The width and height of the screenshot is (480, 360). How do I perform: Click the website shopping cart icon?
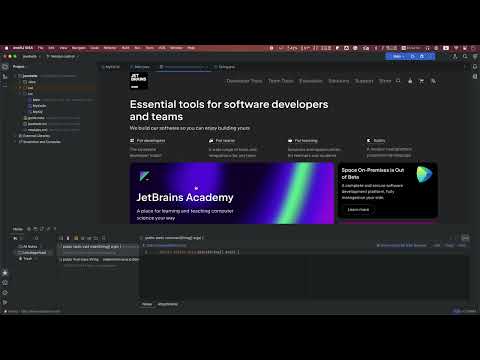tap(421, 81)
